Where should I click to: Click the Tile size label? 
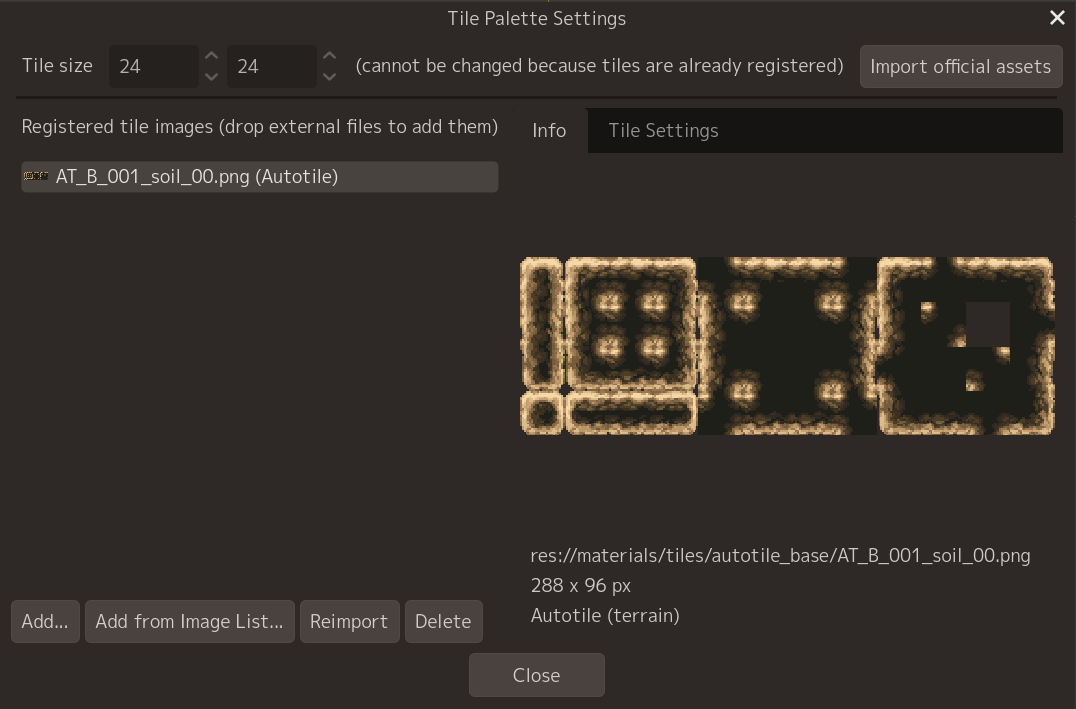(57, 66)
